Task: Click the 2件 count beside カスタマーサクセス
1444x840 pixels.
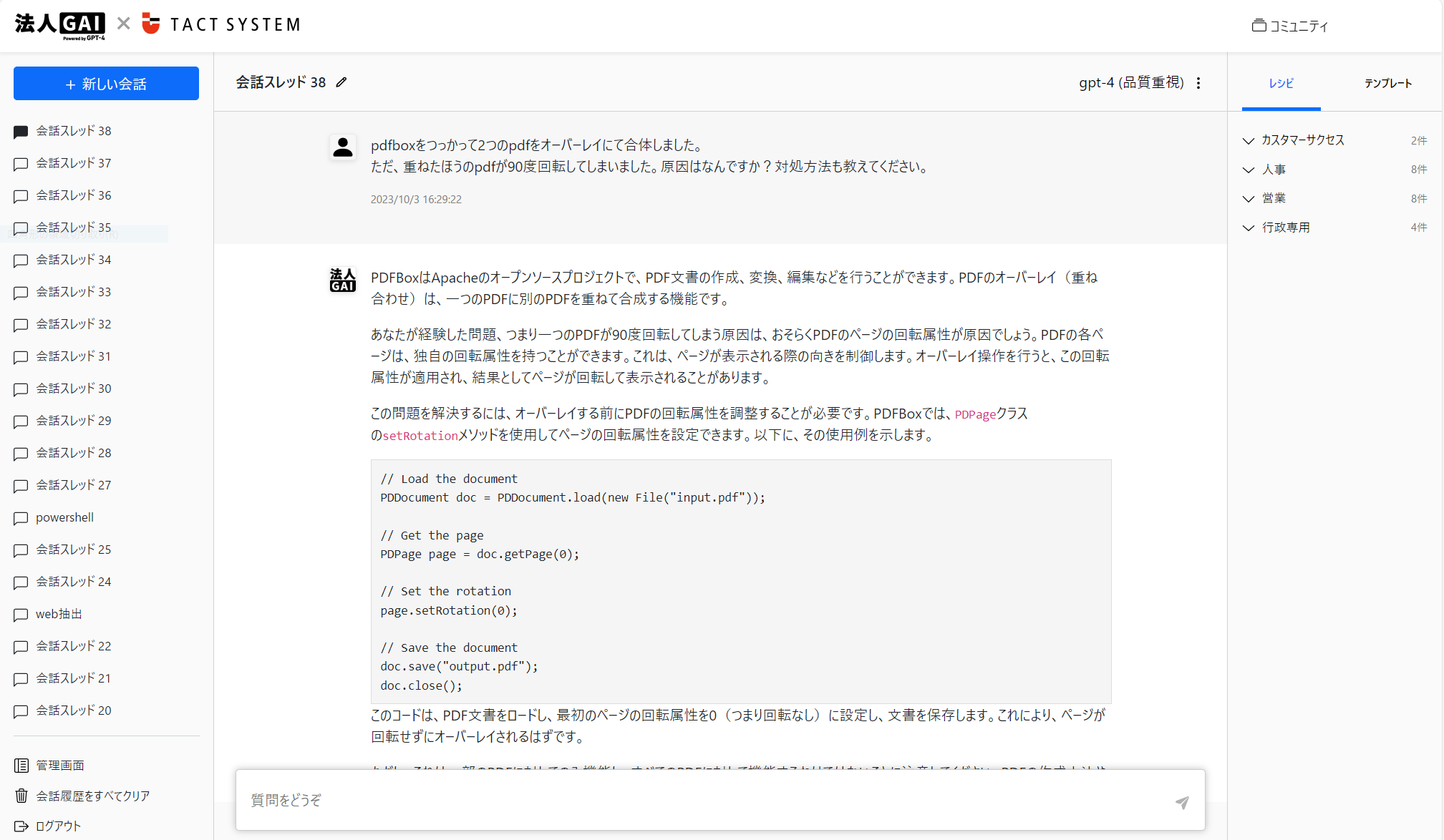Action: pos(1419,140)
